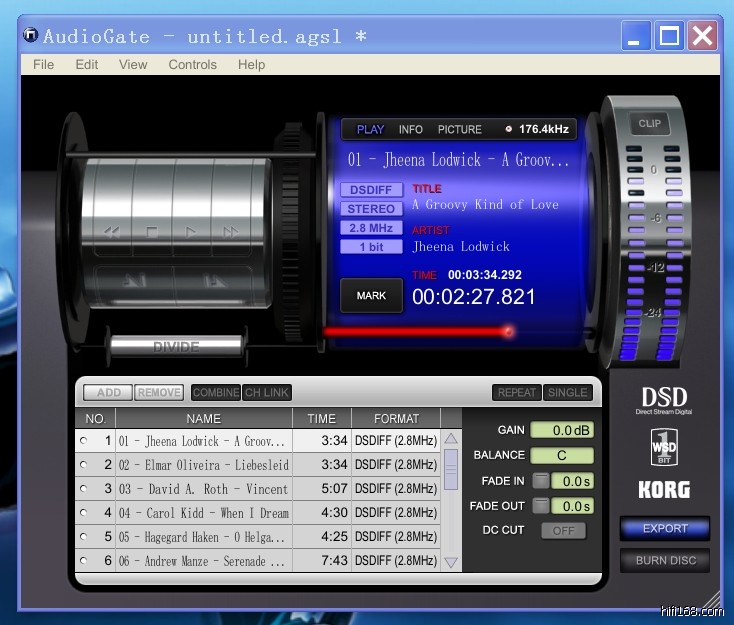Toggle the DC CUT off switch
This screenshot has height=625, width=734.
563,530
